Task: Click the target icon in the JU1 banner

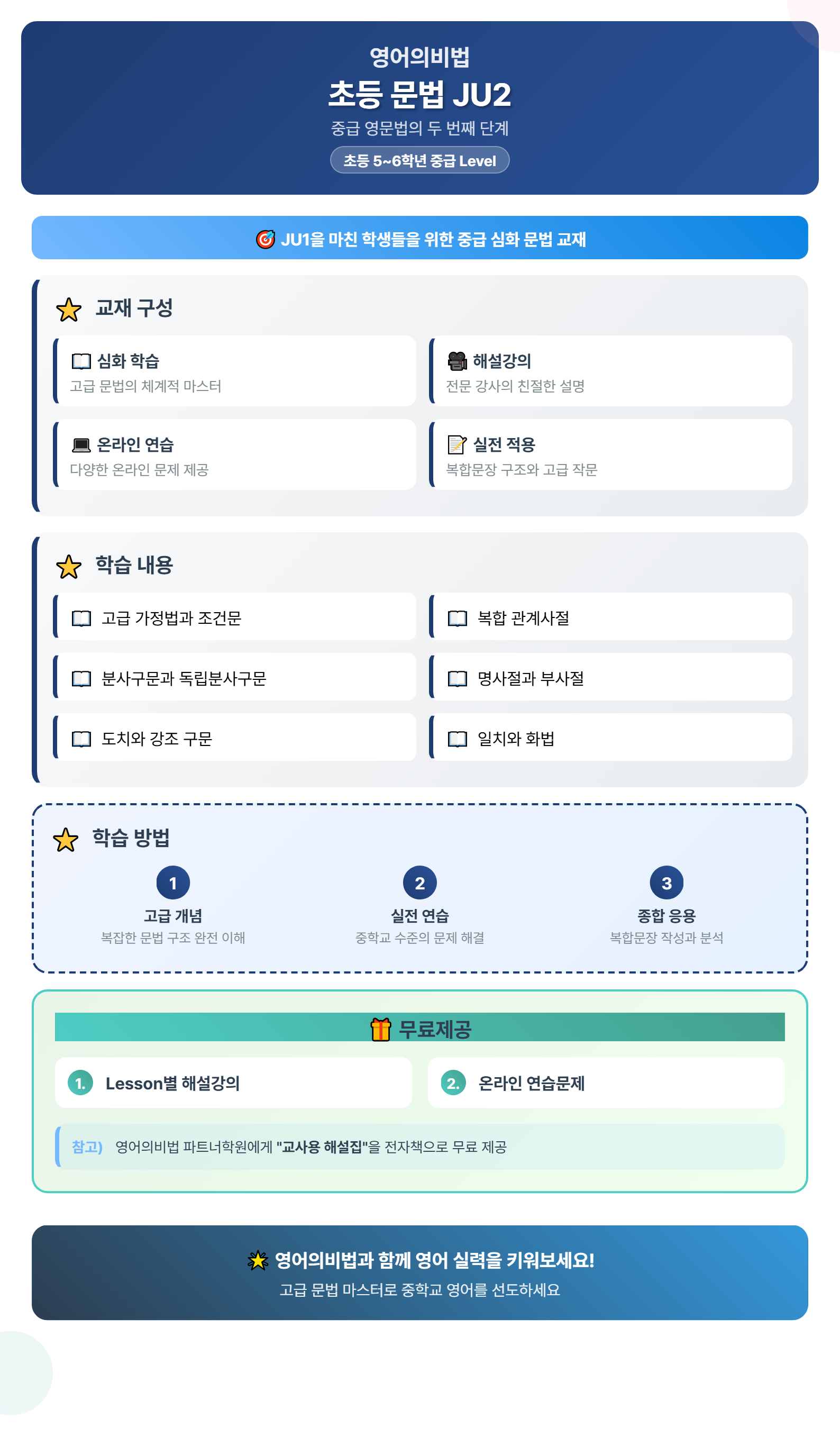Action: [x=265, y=239]
